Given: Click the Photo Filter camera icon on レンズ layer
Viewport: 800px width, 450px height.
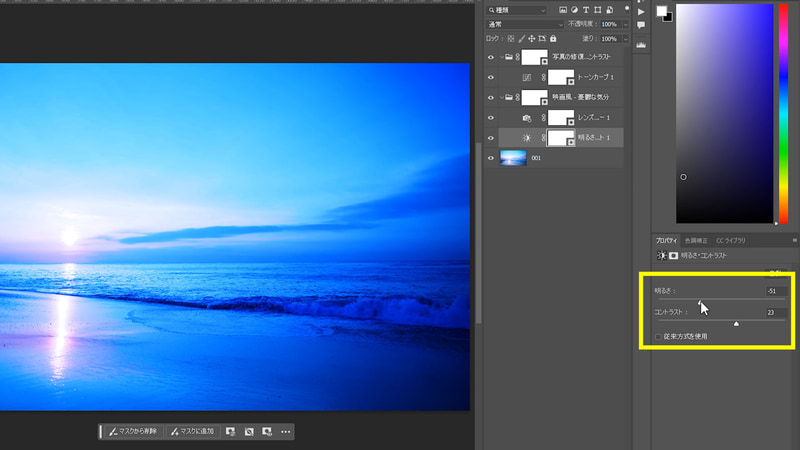Looking at the screenshot, I should pyautogui.click(x=527, y=118).
